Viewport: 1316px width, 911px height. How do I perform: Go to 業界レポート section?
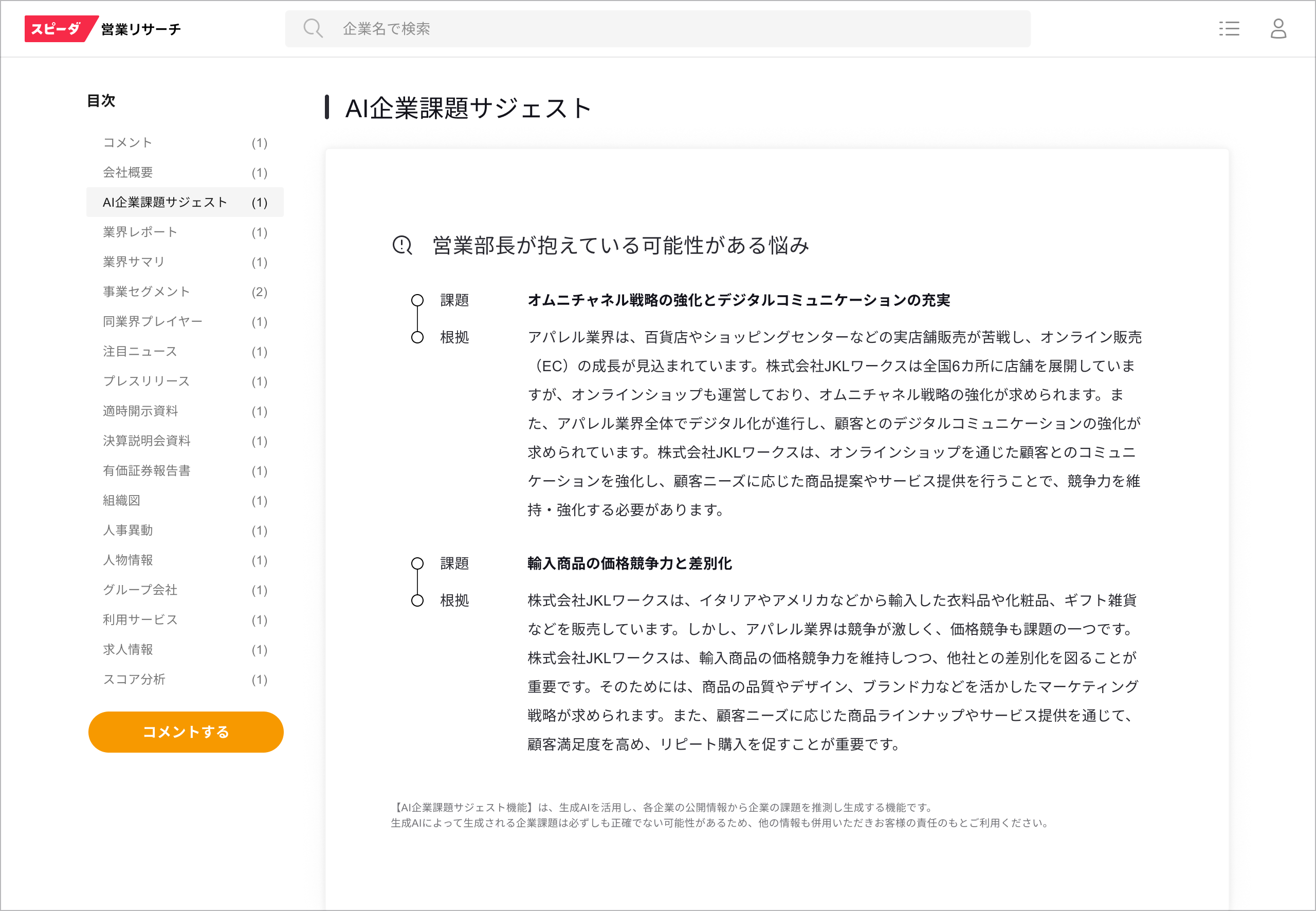coord(140,232)
